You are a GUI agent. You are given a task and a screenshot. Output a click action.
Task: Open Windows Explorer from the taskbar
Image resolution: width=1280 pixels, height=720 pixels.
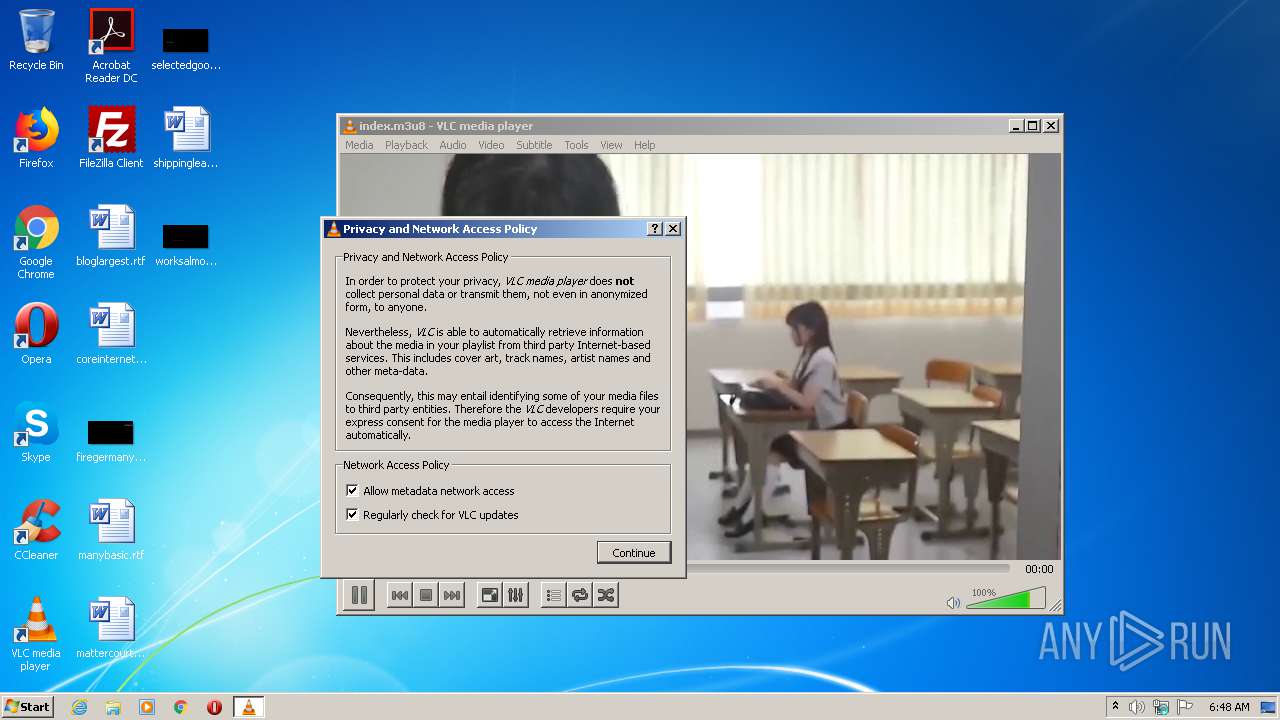(x=113, y=707)
